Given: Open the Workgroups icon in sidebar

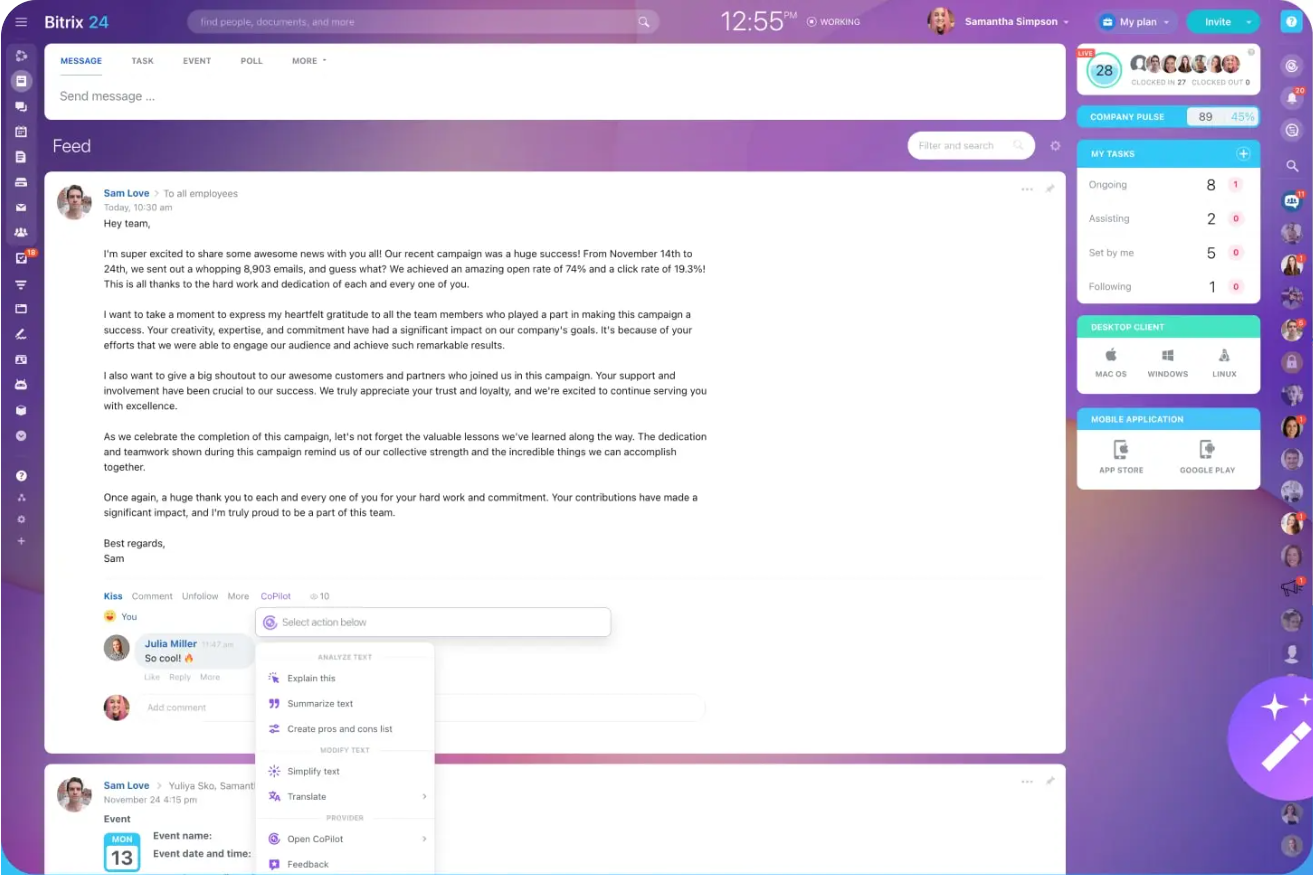Looking at the screenshot, I should tap(21, 232).
